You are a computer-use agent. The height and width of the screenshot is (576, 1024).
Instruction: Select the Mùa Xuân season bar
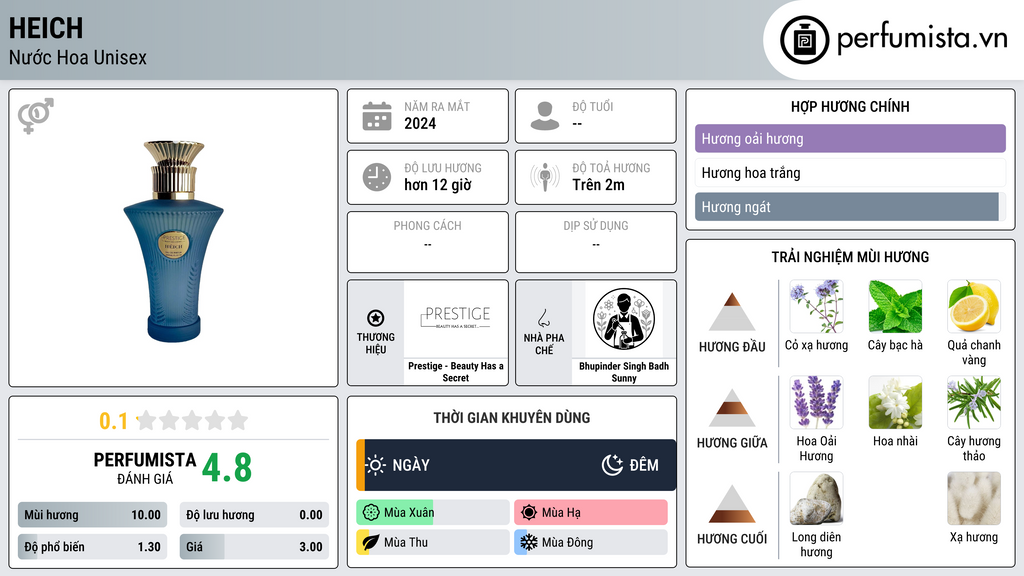[433, 513]
